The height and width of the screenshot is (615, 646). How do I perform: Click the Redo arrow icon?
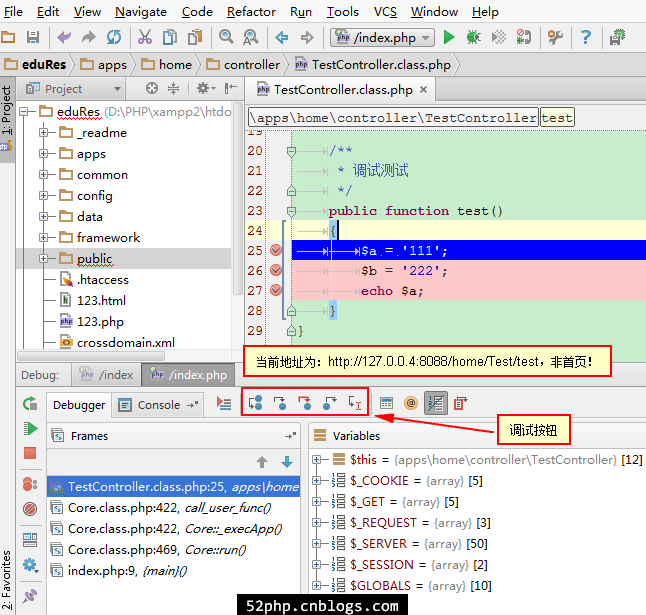tap(88, 37)
